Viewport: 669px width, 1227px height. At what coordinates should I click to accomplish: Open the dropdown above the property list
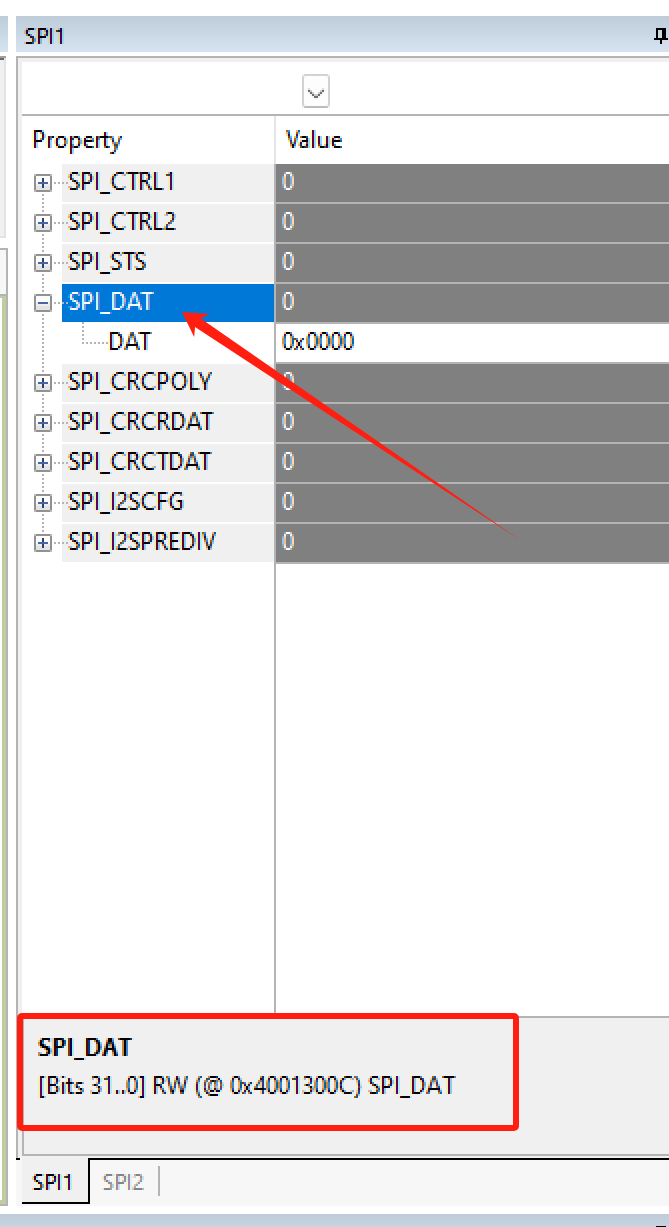316,93
